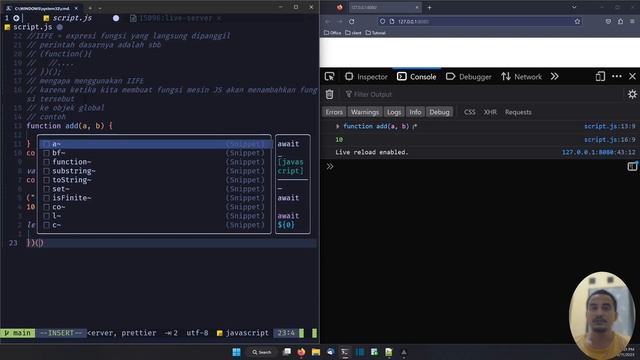Screen dimensions: 640x360
Task: Open a new Firefox tab
Action: pos(429,7)
